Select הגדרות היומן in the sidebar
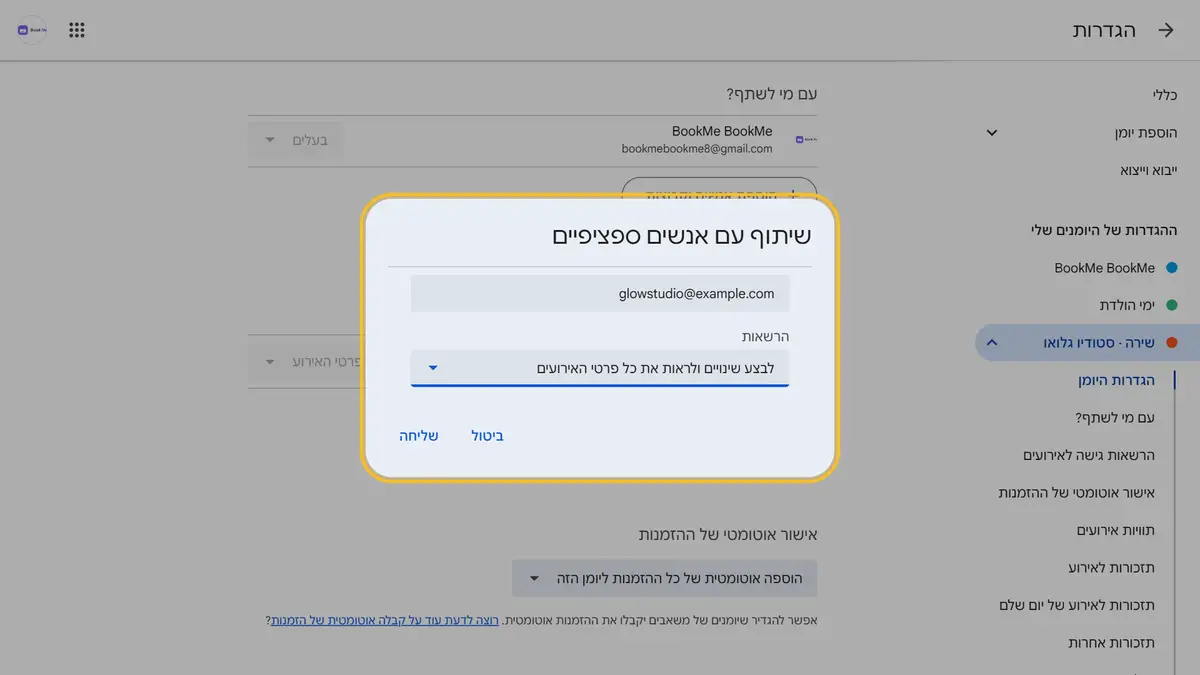 1116,380
